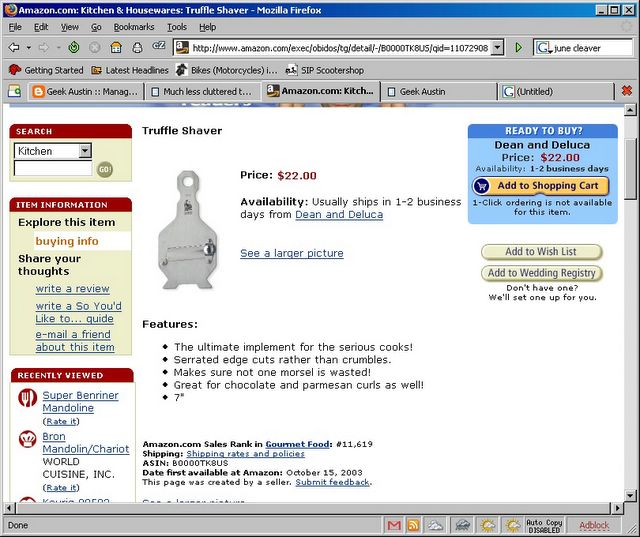This screenshot has width=640, height=537.
Task: Go to the Home page icon
Action: point(116,48)
